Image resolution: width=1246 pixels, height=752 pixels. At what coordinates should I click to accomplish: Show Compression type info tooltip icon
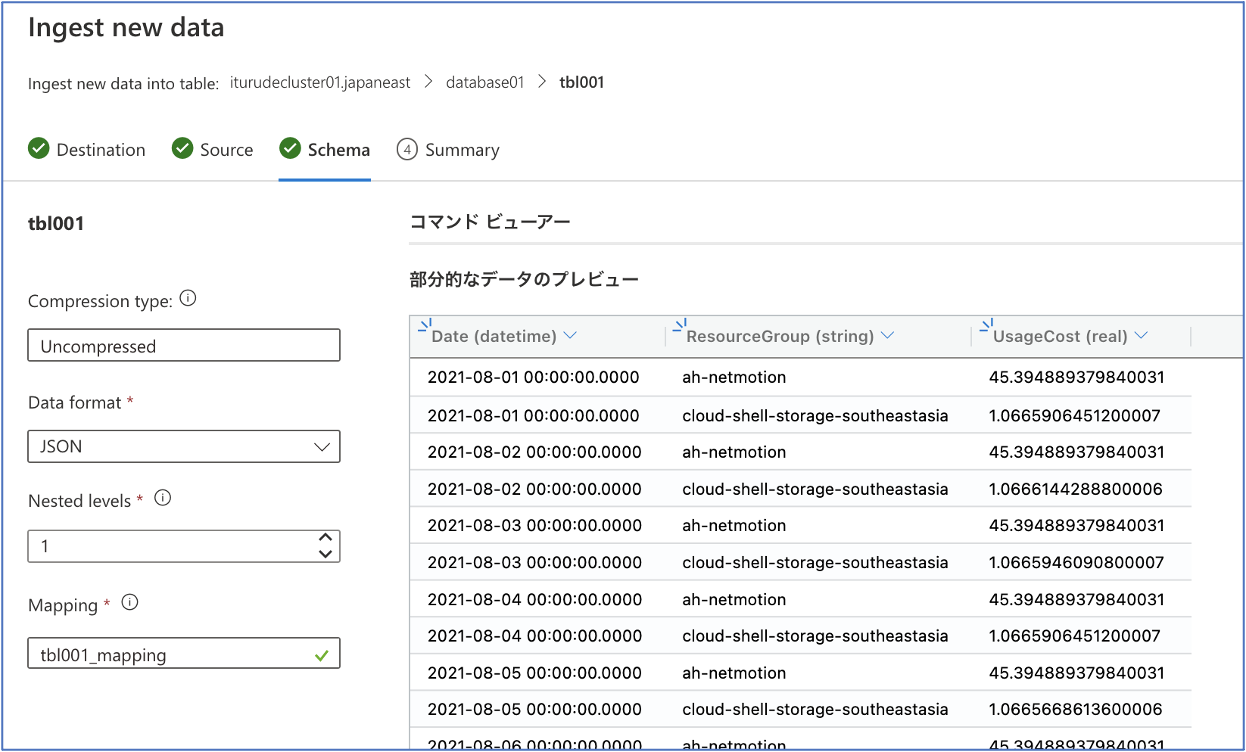pos(188,299)
